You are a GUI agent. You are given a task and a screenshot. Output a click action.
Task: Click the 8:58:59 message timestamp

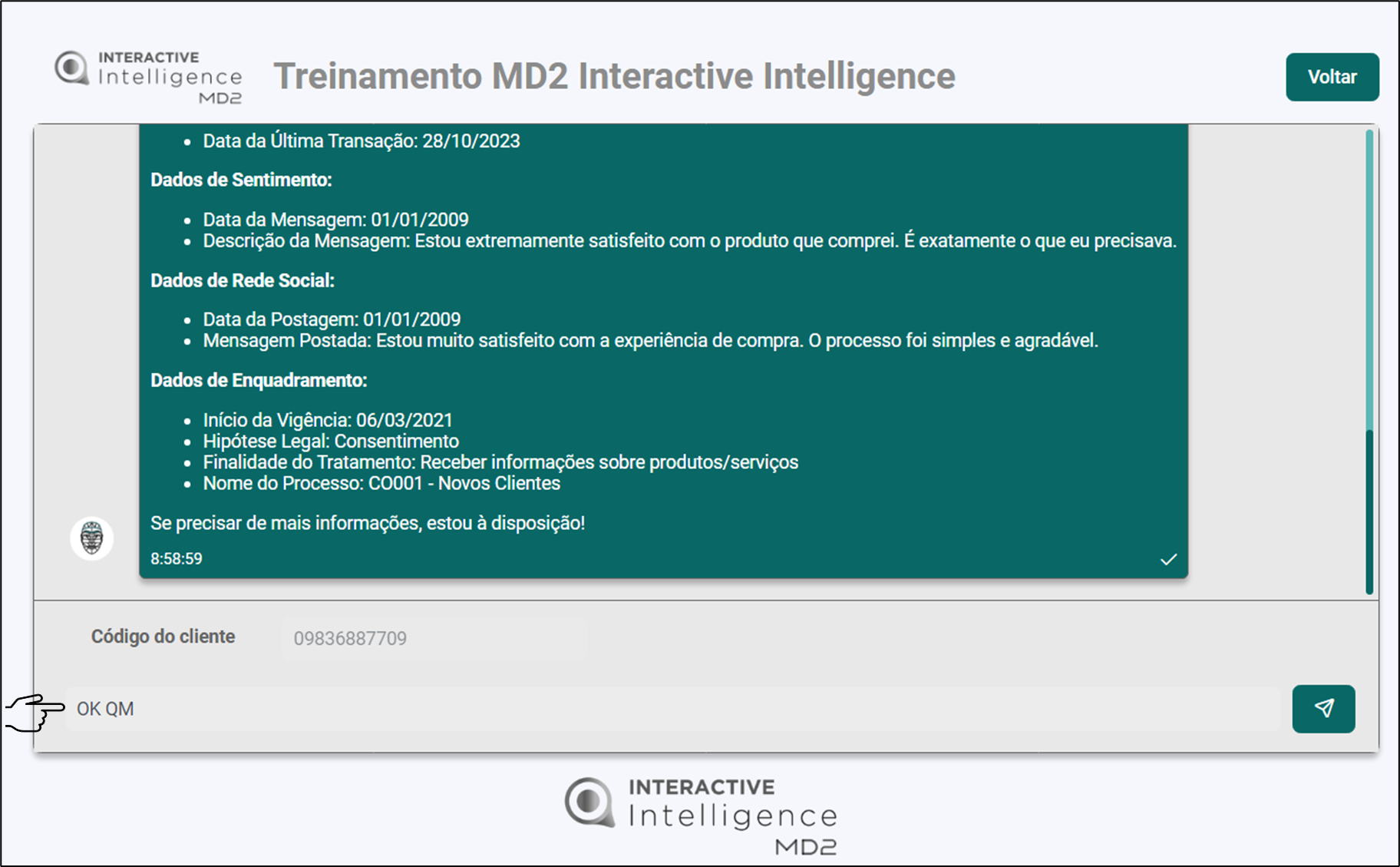pyautogui.click(x=177, y=559)
